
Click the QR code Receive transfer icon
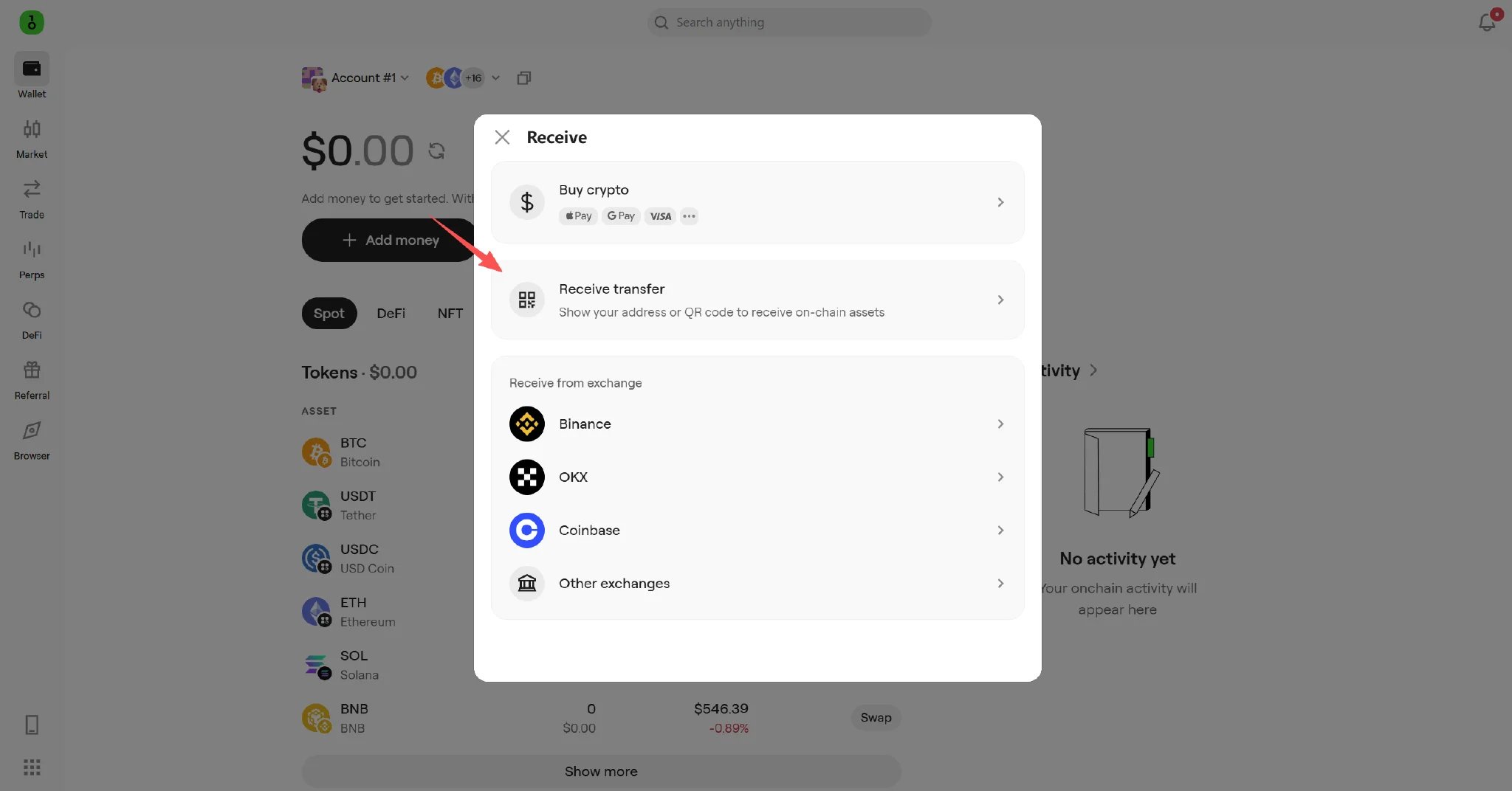click(527, 300)
